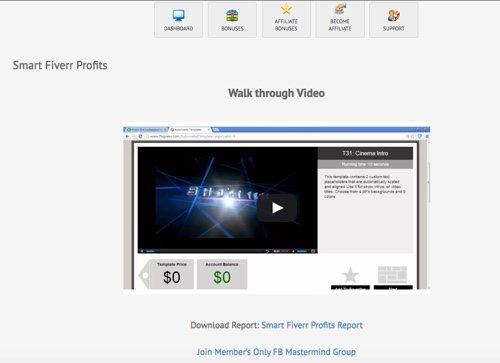Click the Smart Fiverr Profits heading
The width and height of the screenshot is (500, 363).
tap(60, 65)
